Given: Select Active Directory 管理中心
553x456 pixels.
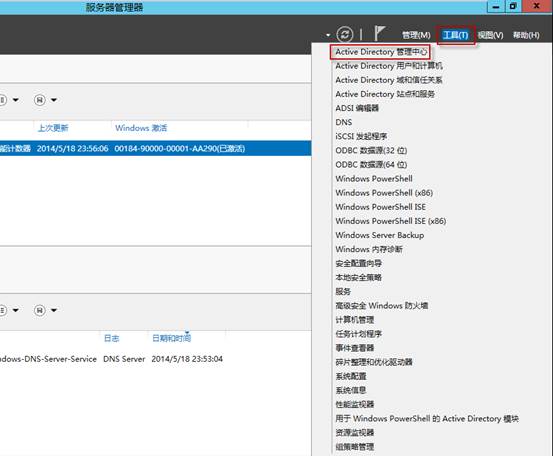Looking at the screenshot, I should point(381,52).
